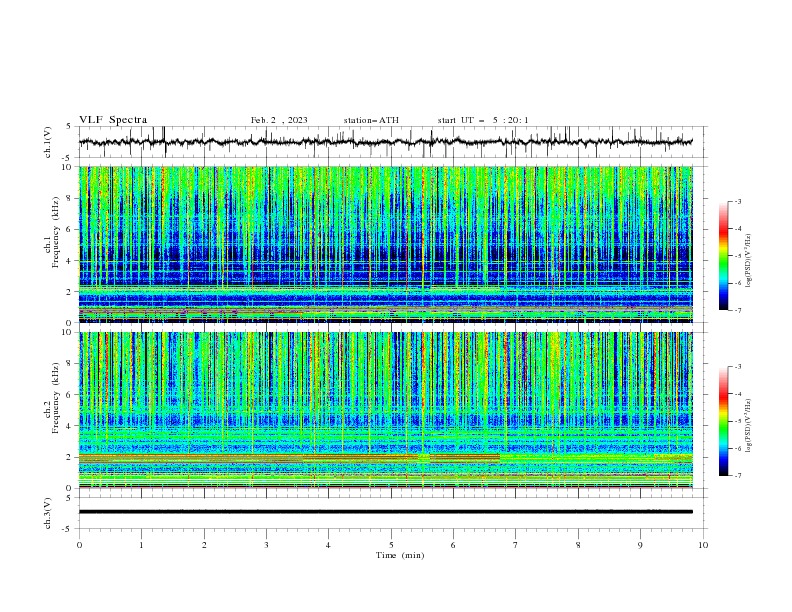792x612 pixels.
Task: Click the "Time (min)" x-axis label
Action: pos(400,555)
